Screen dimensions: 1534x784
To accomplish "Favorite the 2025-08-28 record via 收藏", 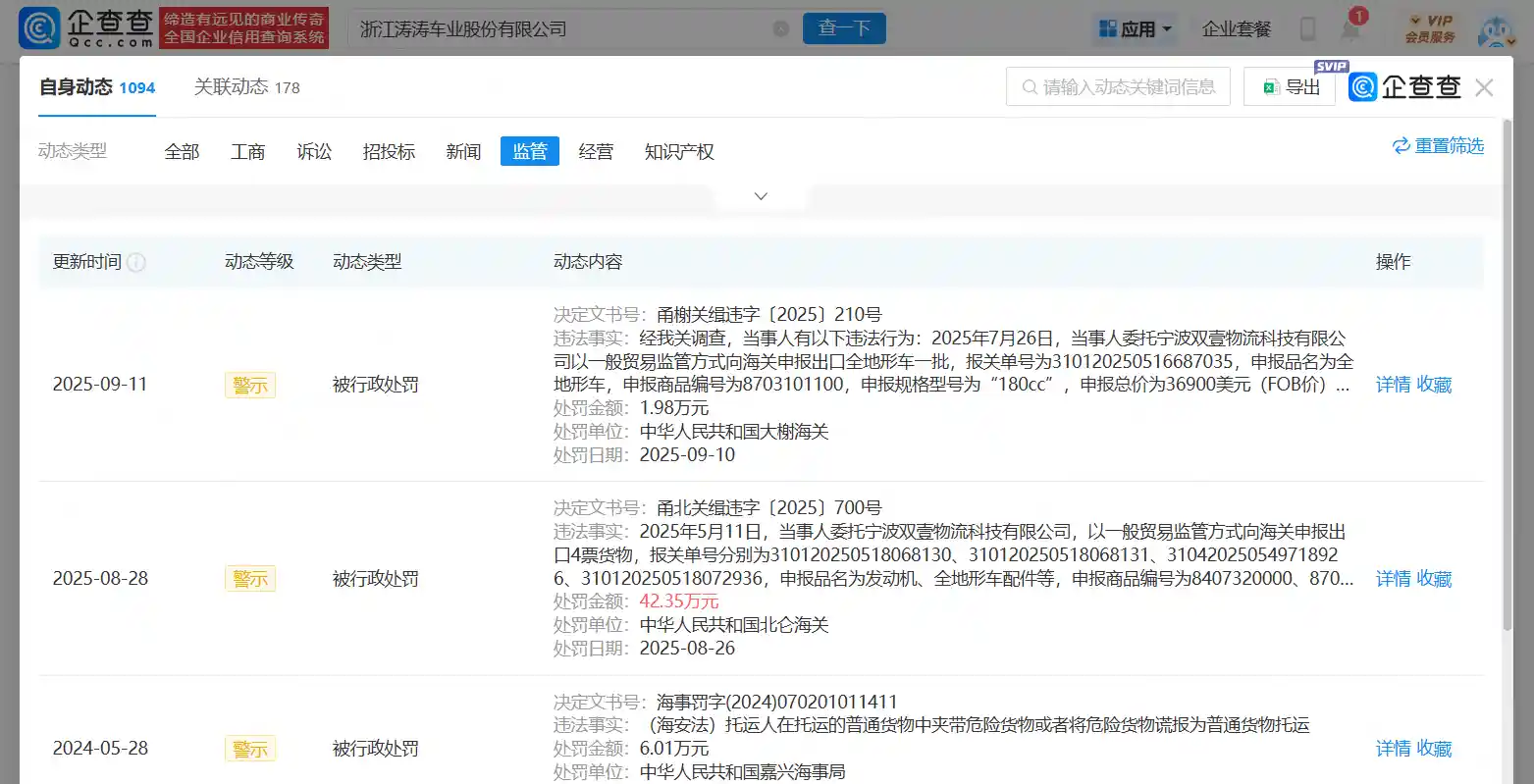I will [1433, 579].
